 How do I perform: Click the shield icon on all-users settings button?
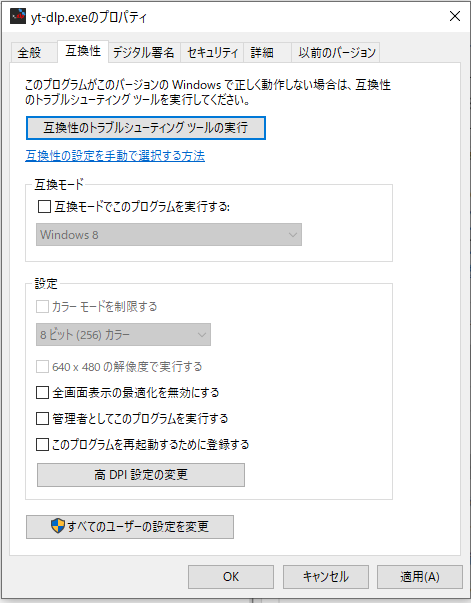(x=58, y=525)
